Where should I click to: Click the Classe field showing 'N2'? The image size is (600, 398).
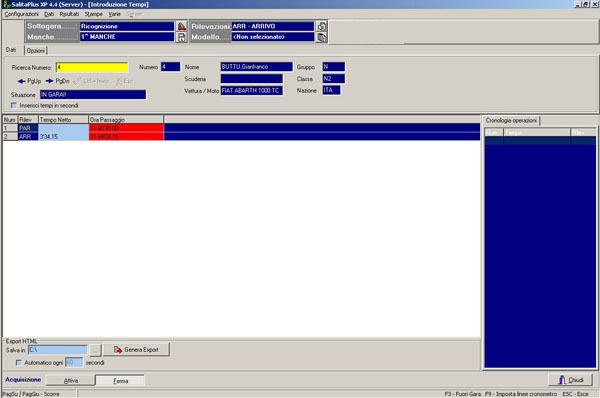(334, 79)
